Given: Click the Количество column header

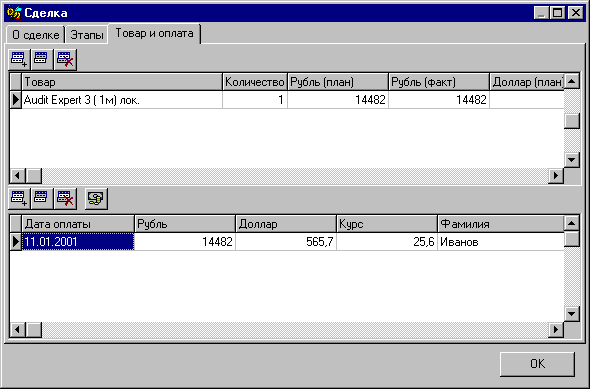Looking at the screenshot, I should (255, 82).
